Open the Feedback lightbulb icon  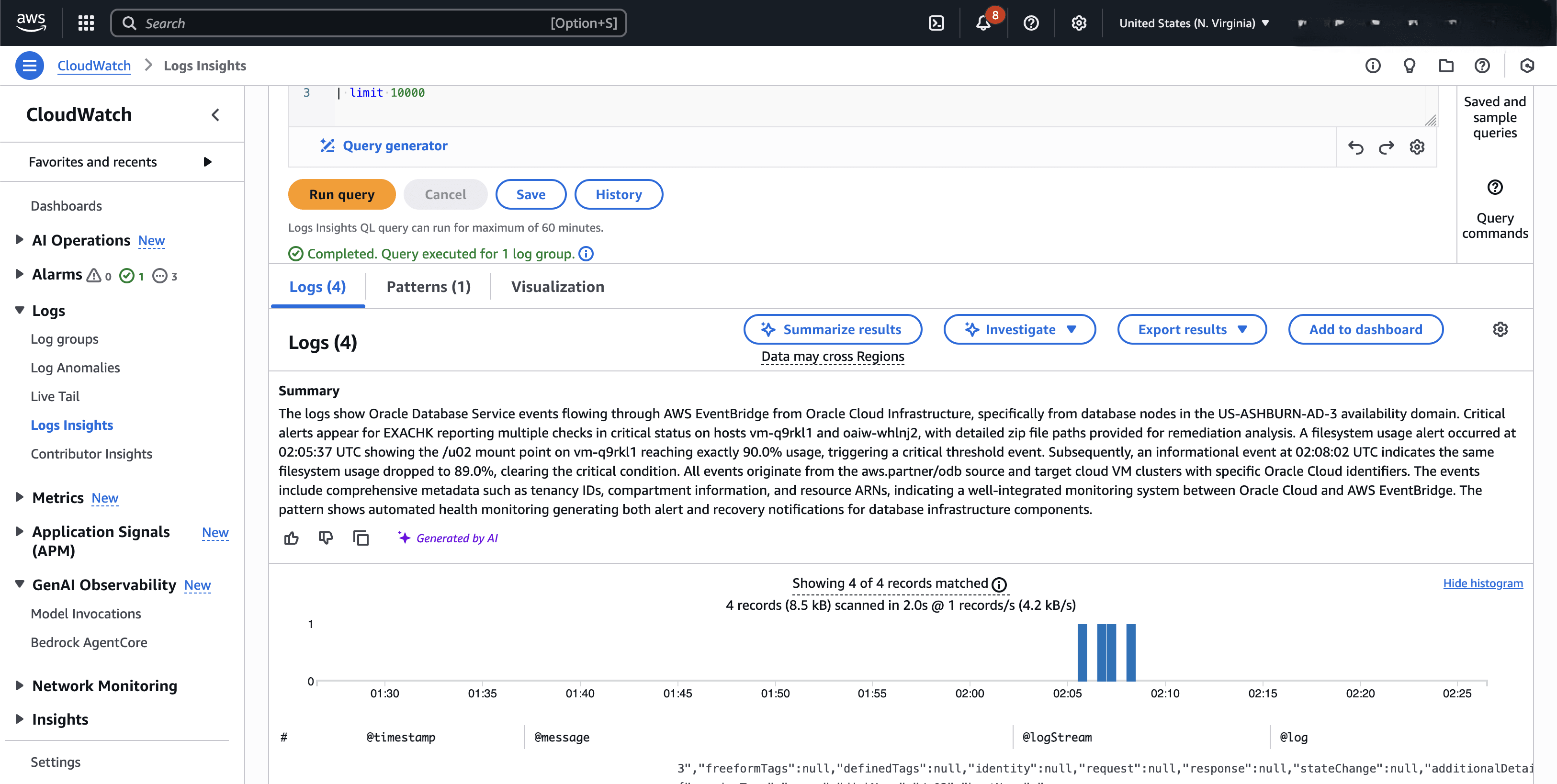(x=1410, y=65)
